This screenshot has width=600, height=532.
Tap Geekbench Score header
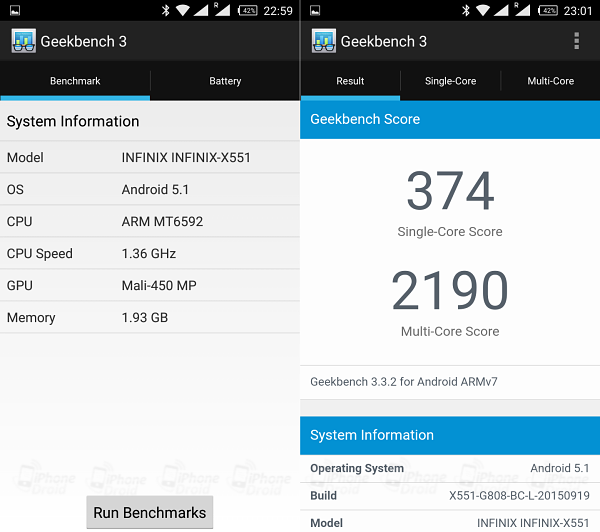[x=450, y=119]
